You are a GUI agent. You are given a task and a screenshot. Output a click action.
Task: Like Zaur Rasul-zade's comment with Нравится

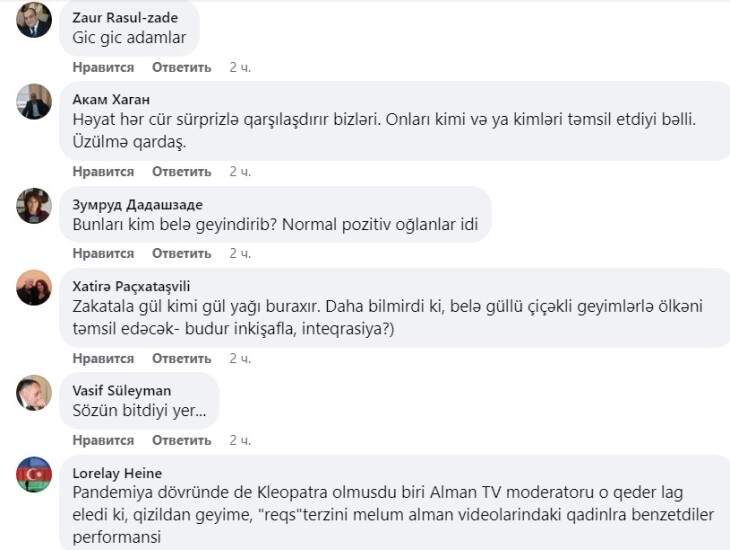[103, 67]
